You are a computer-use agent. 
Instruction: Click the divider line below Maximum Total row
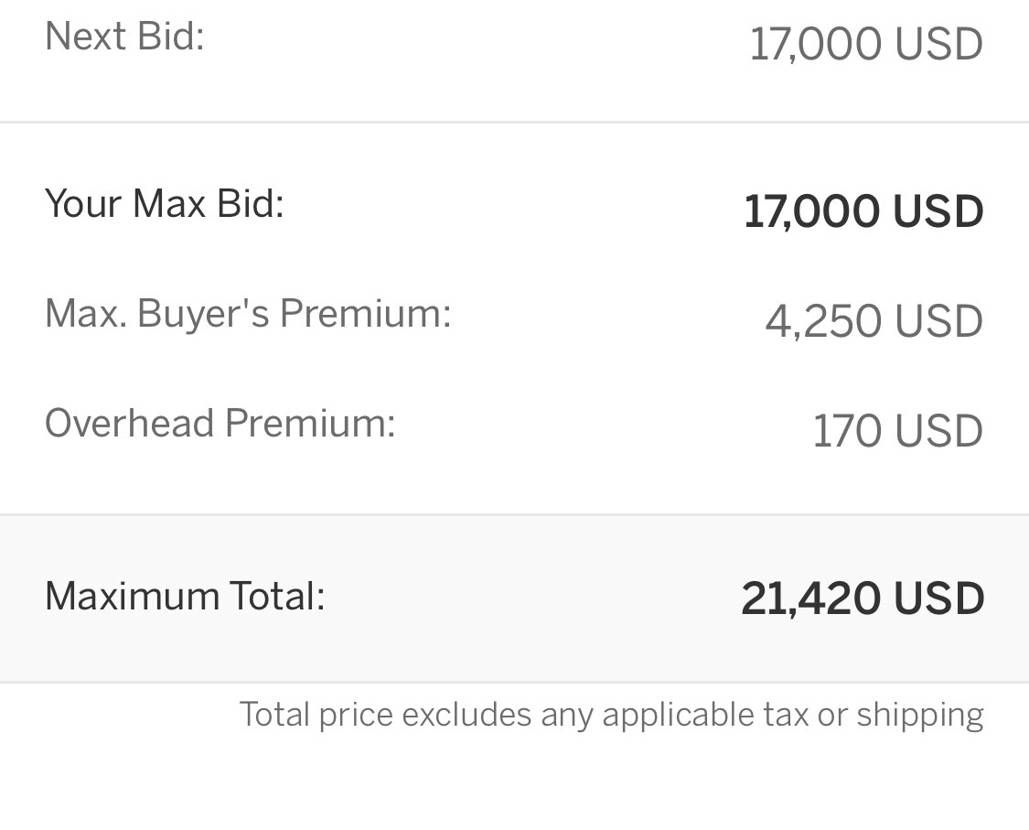[514, 683]
